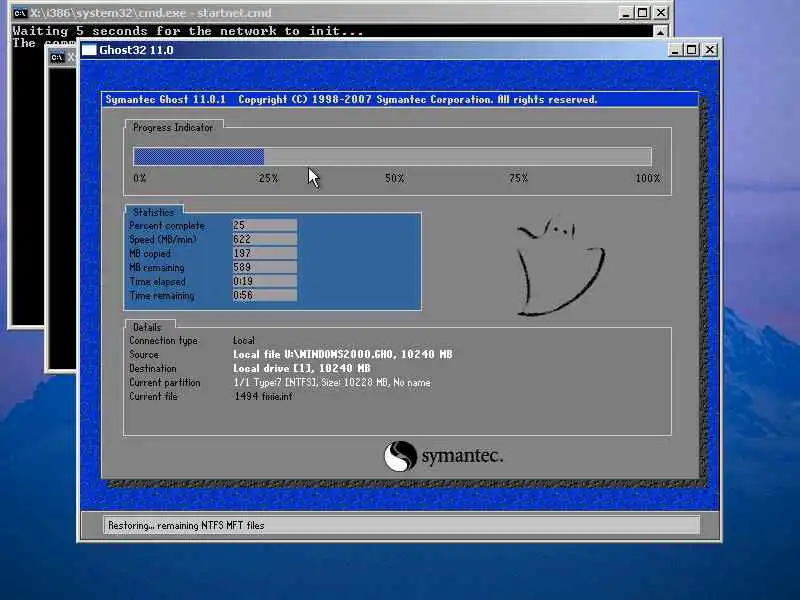
Task: Minimize the cmd.exe startnet.cmd window
Action: point(626,13)
